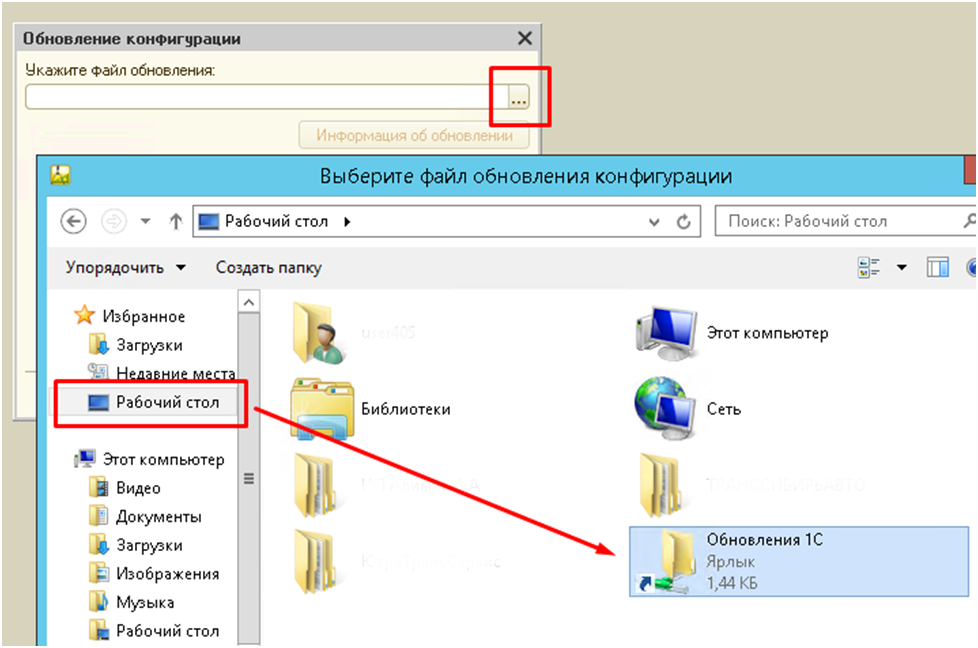Click the star icon beside Избранное

coord(84,316)
